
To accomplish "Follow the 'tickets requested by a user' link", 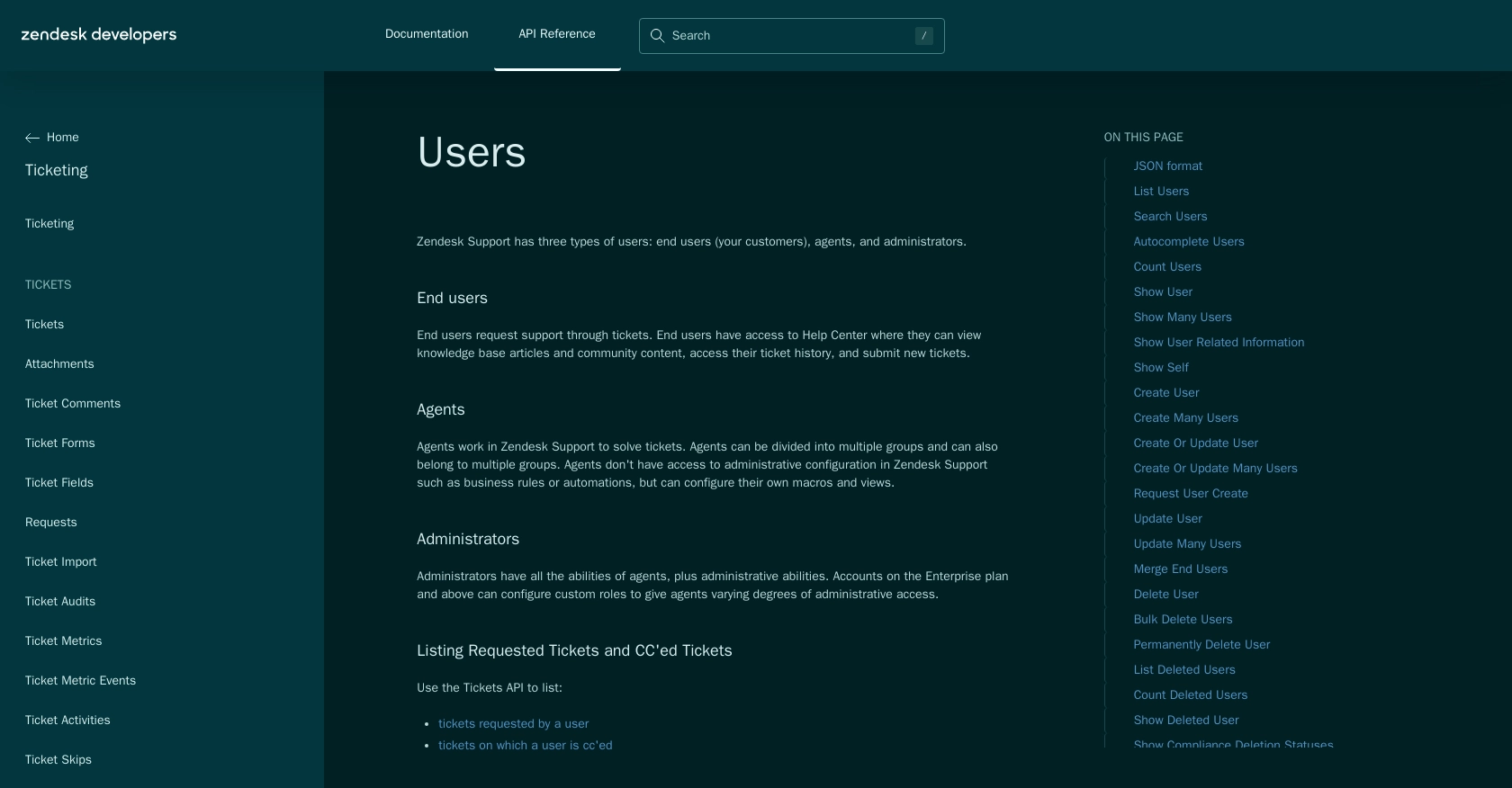I will click(514, 724).
